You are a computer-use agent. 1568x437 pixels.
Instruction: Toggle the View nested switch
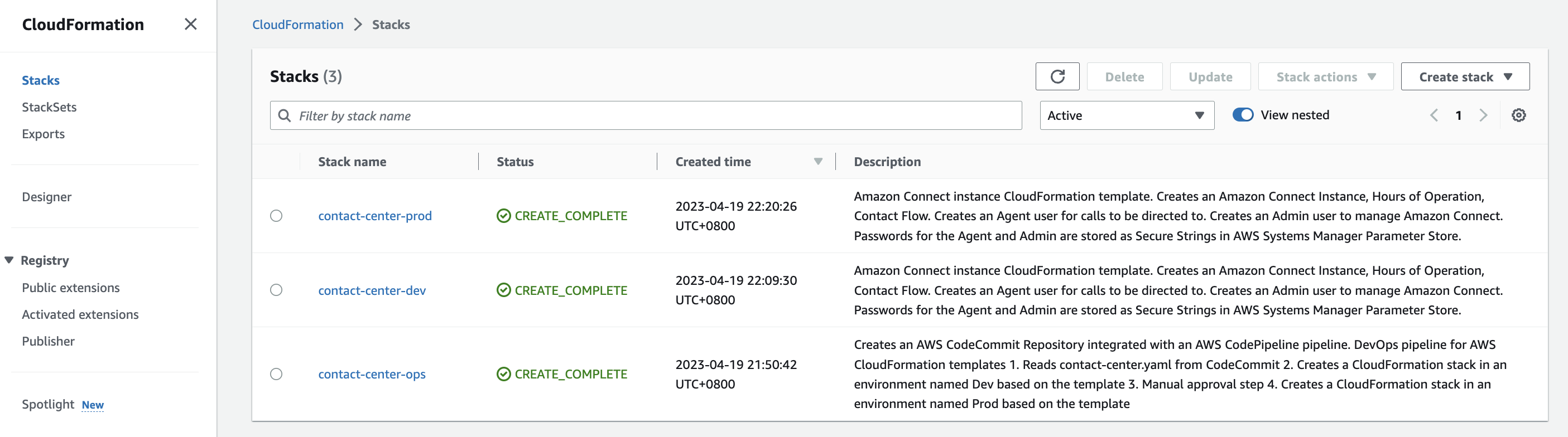pyautogui.click(x=1242, y=115)
